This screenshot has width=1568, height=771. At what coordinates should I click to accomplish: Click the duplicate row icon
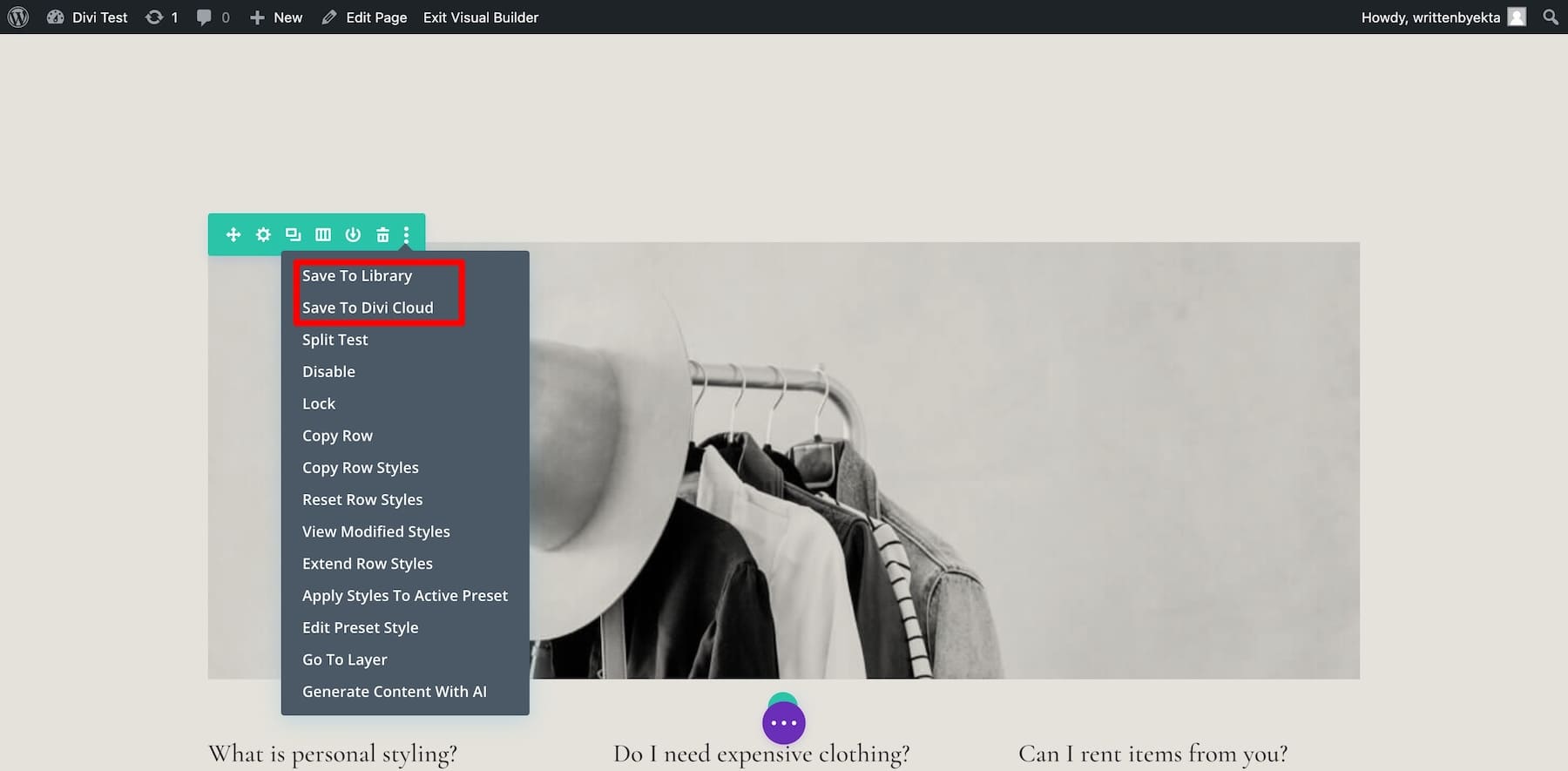click(x=293, y=234)
